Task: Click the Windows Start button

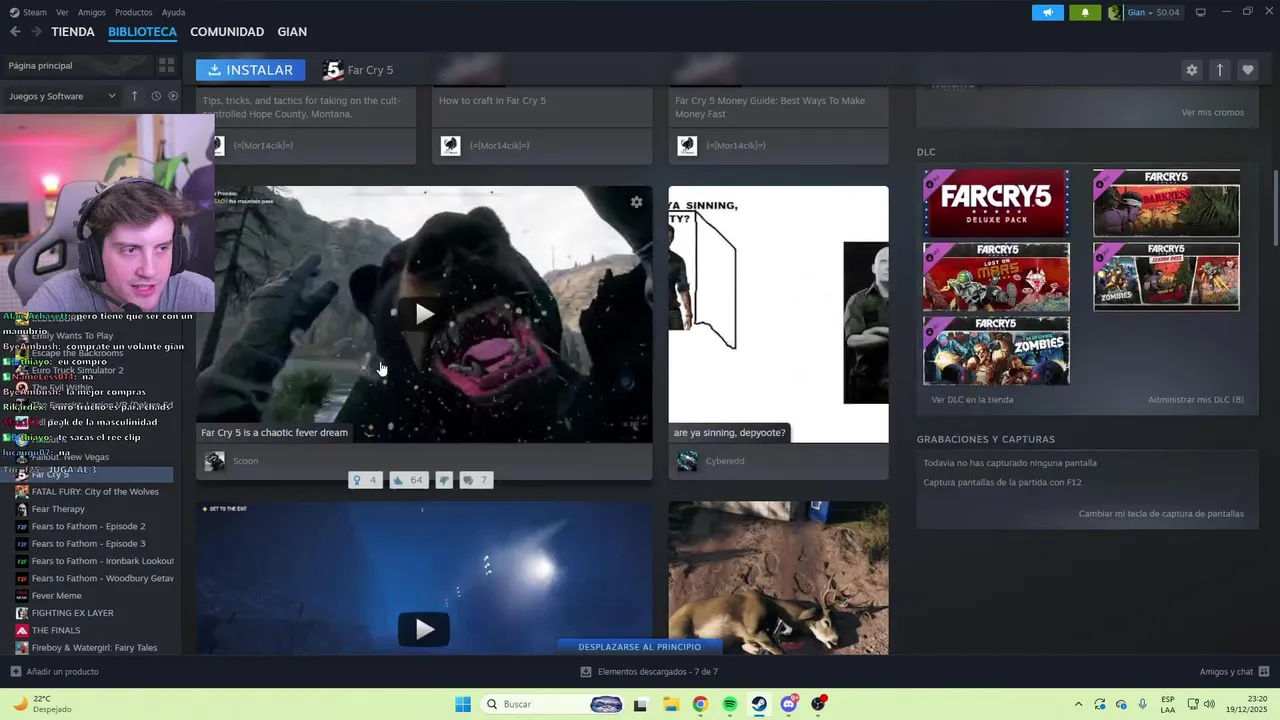Action: (x=463, y=704)
